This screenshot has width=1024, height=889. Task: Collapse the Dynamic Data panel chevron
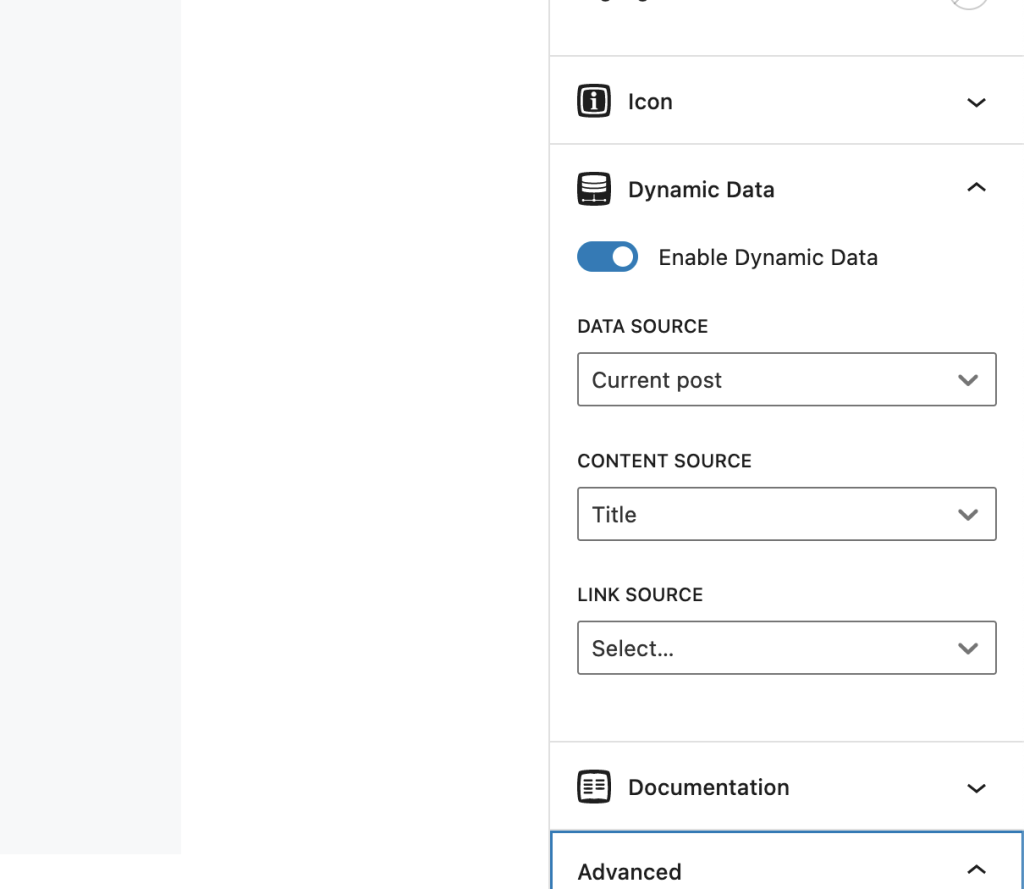(976, 187)
